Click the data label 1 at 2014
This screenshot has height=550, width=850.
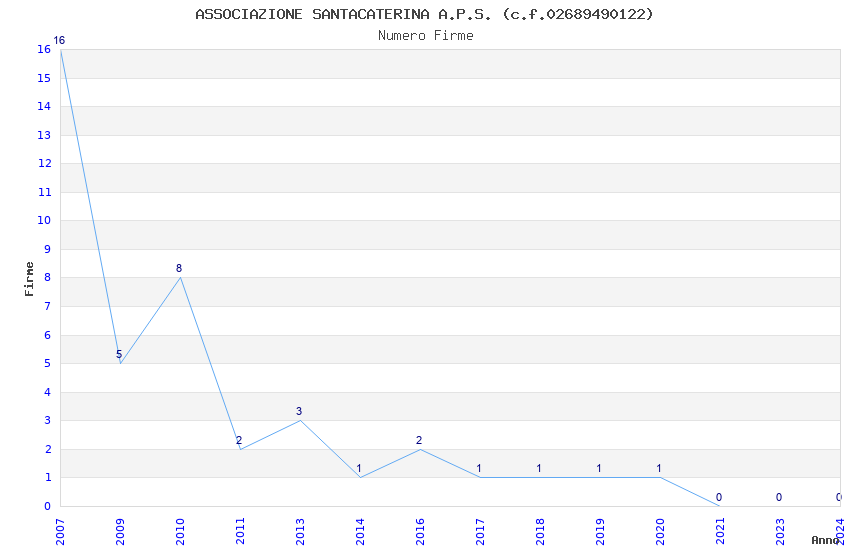(359, 468)
